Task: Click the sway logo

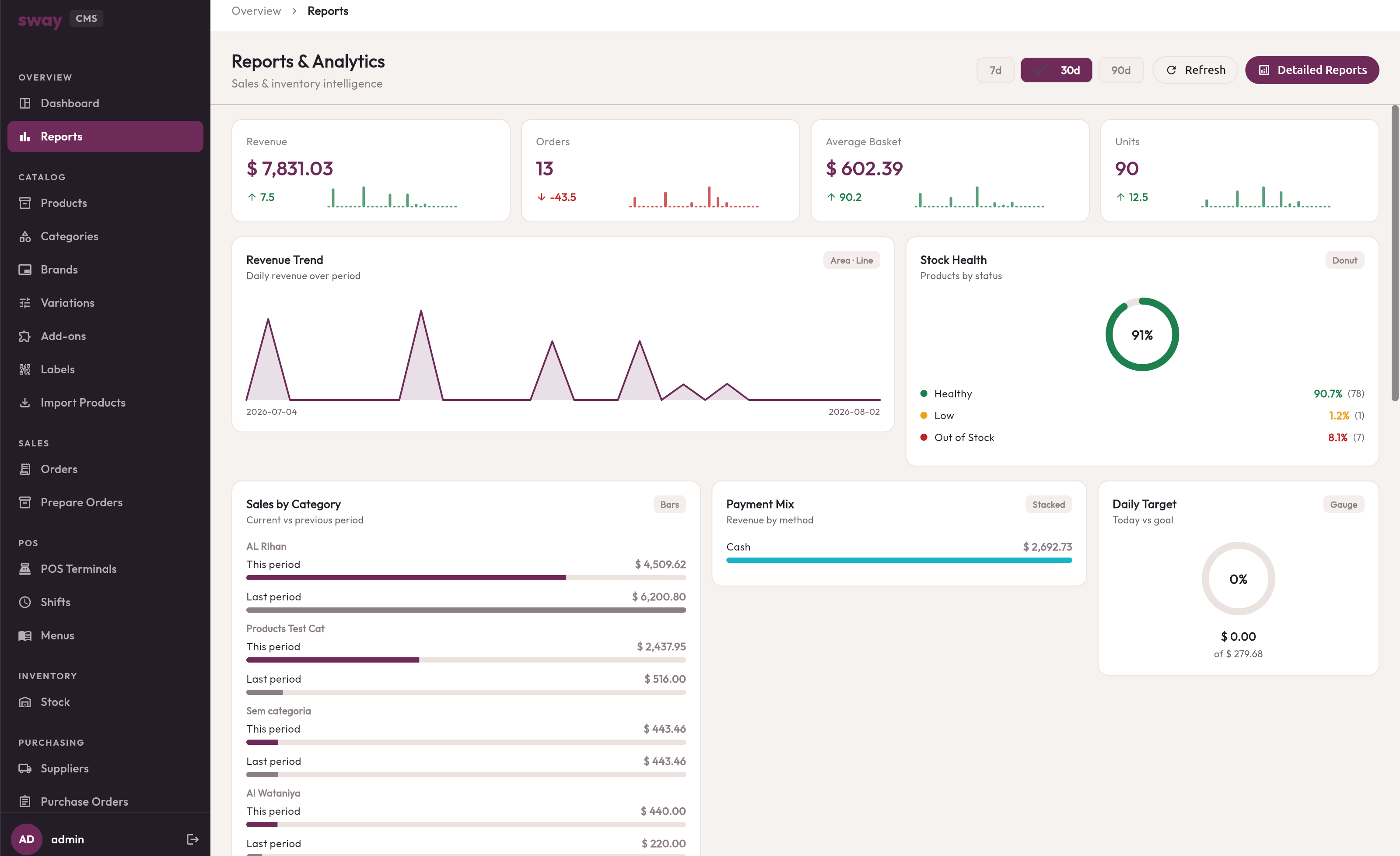Action: click(40, 20)
